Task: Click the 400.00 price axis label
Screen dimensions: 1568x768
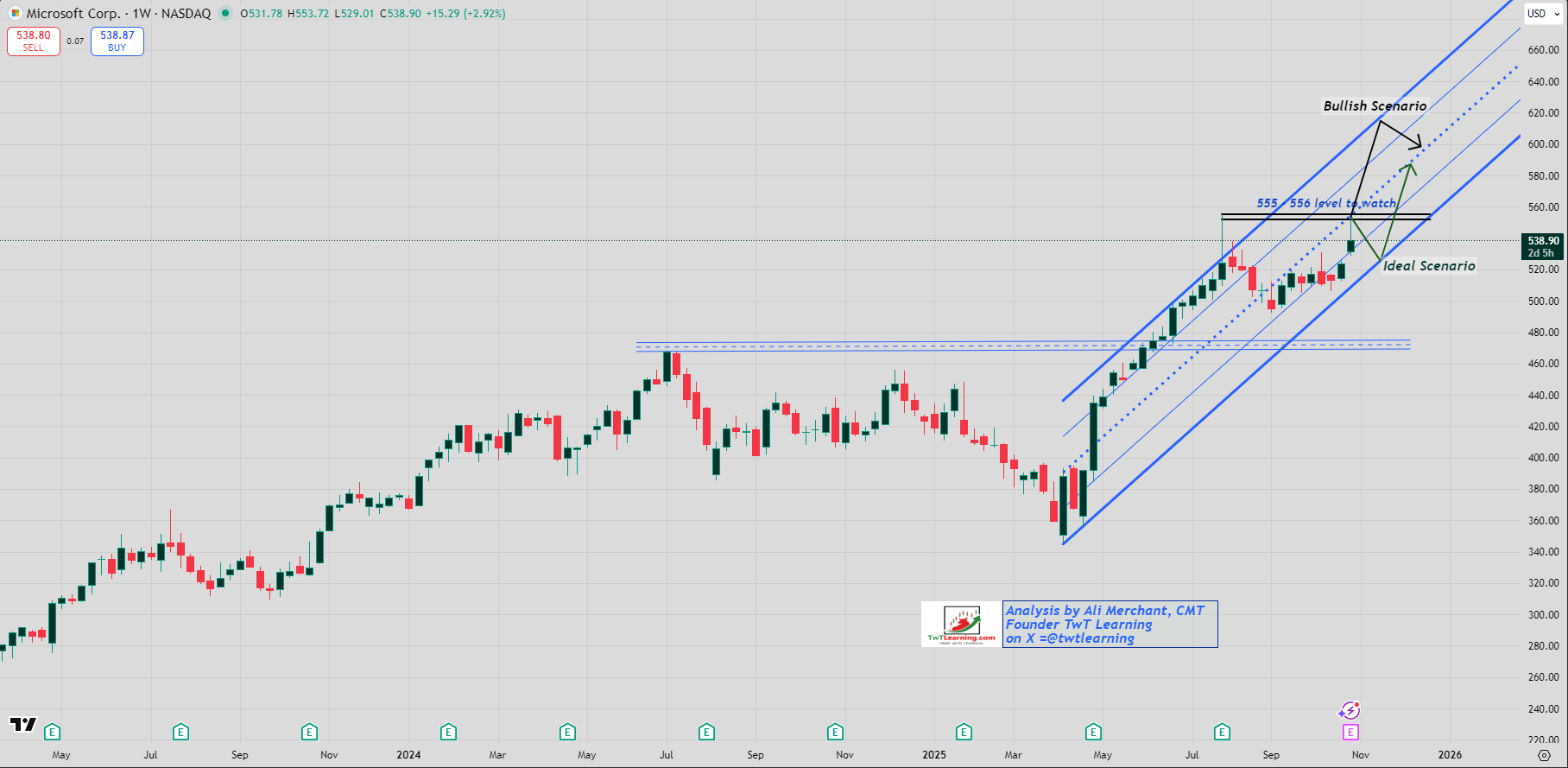Action: pos(1543,458)
